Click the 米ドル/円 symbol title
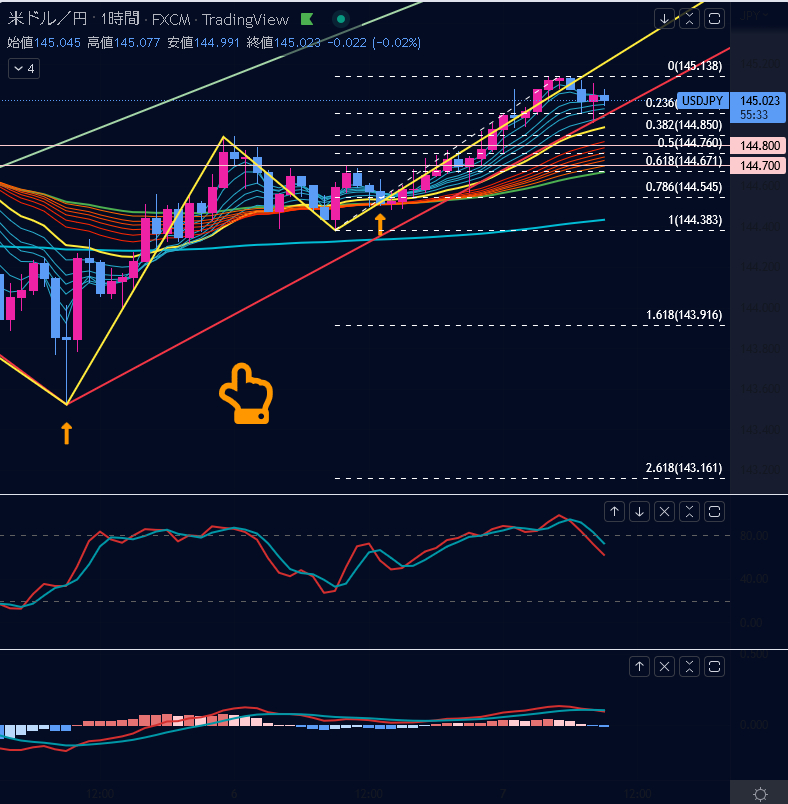This screenshot has height=804, width=788. click(47, 19)
